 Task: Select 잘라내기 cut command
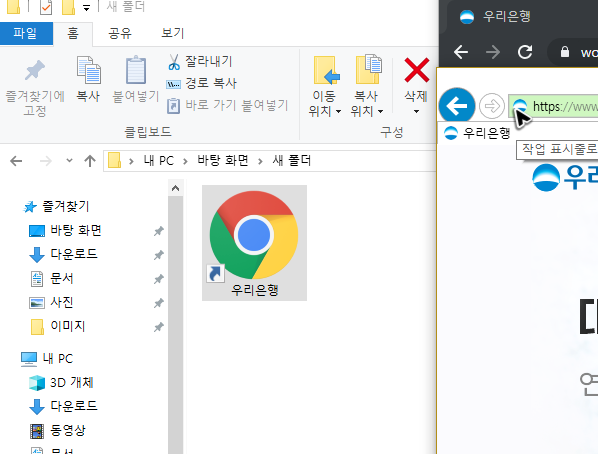coord(199,61)
